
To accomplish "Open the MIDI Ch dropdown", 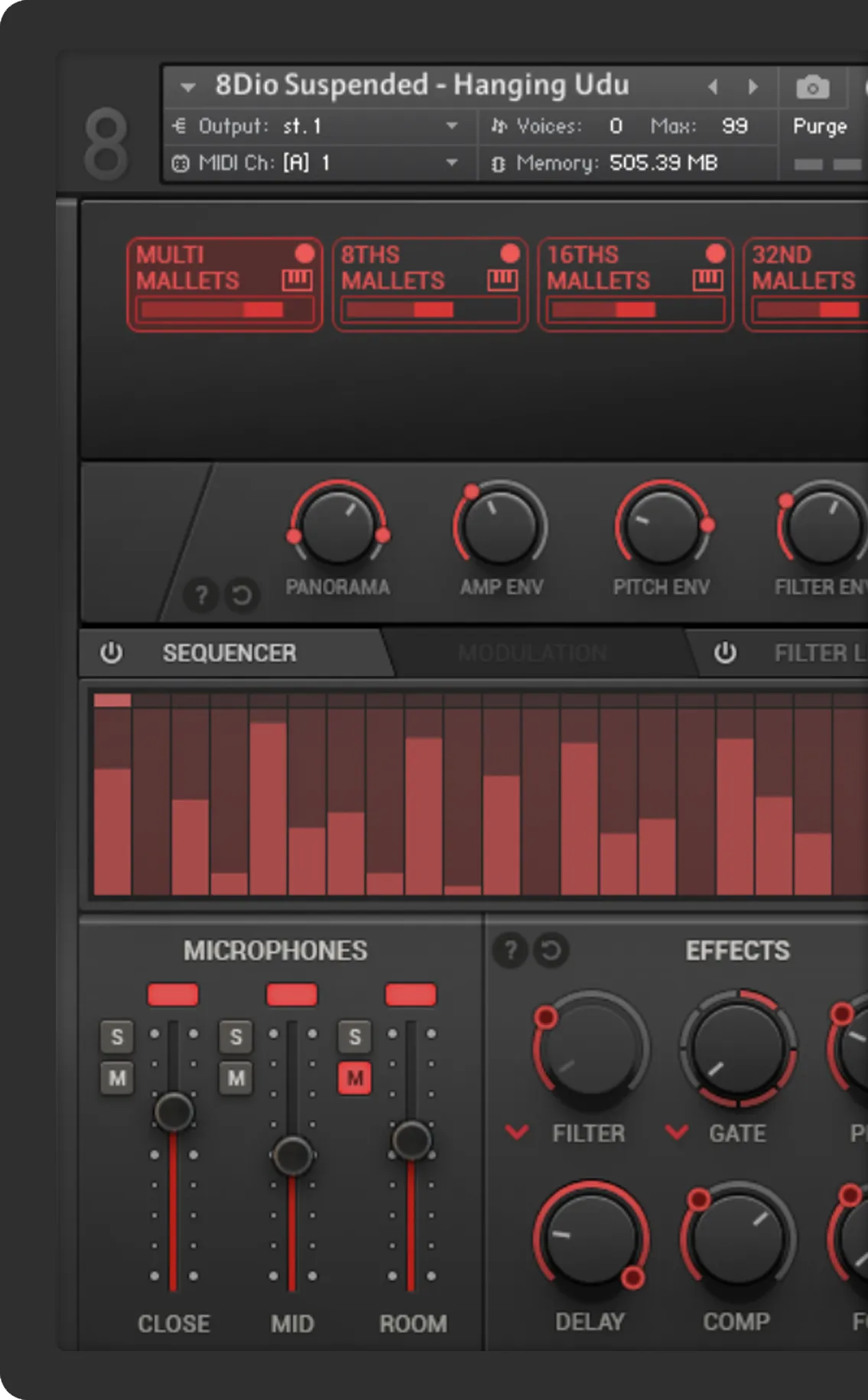I will tap(452, 162).
